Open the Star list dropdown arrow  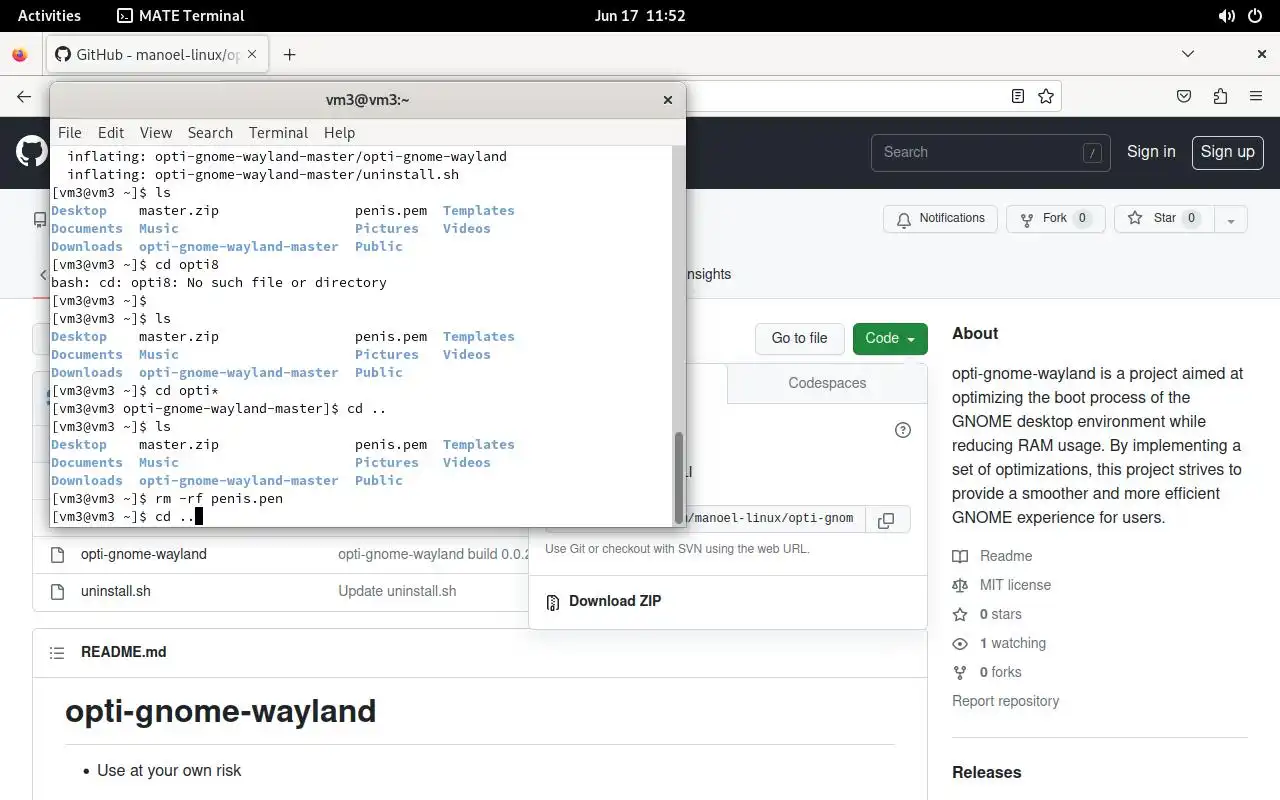tap(1231, 219)
